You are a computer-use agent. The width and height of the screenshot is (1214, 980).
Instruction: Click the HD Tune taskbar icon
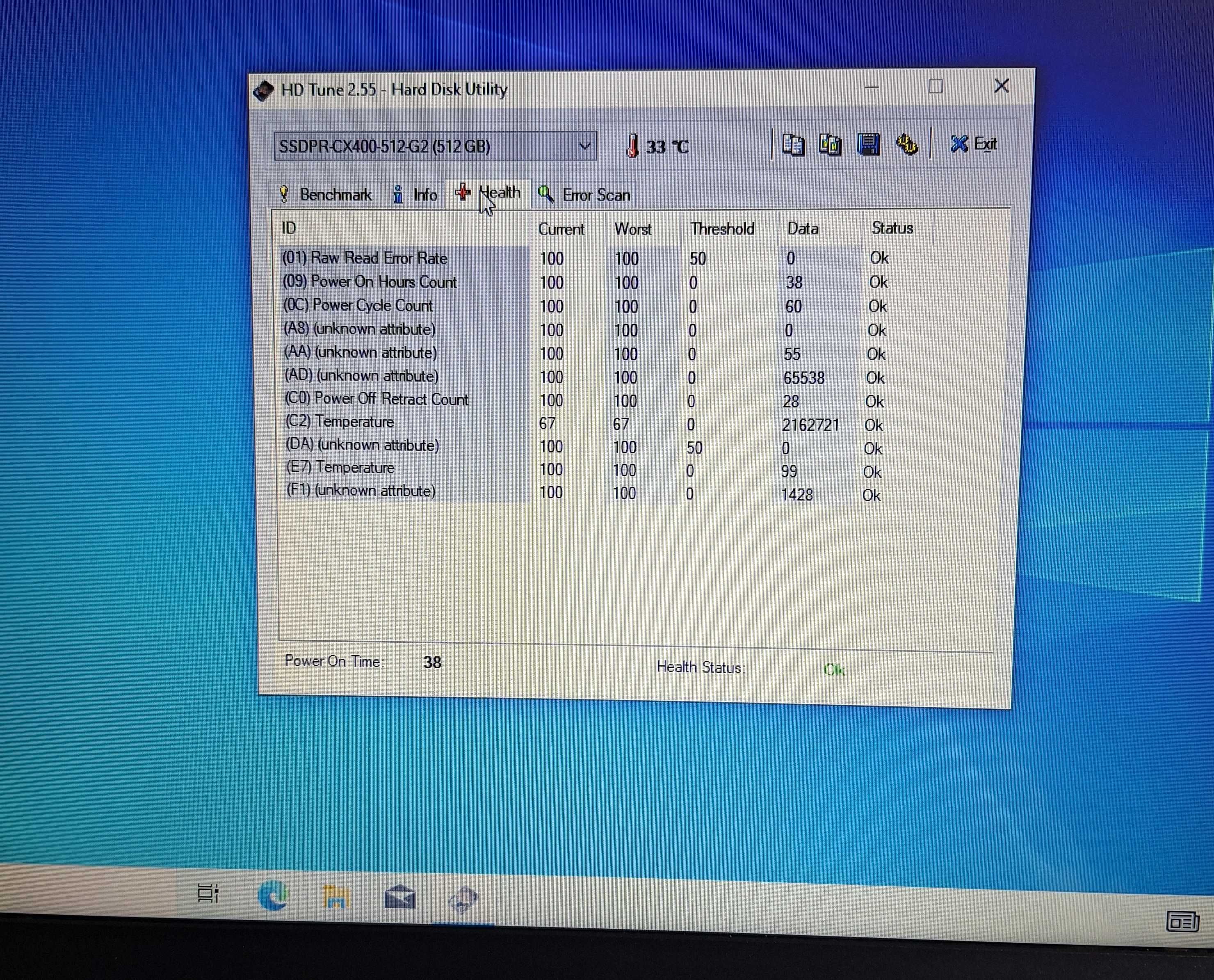463,899
